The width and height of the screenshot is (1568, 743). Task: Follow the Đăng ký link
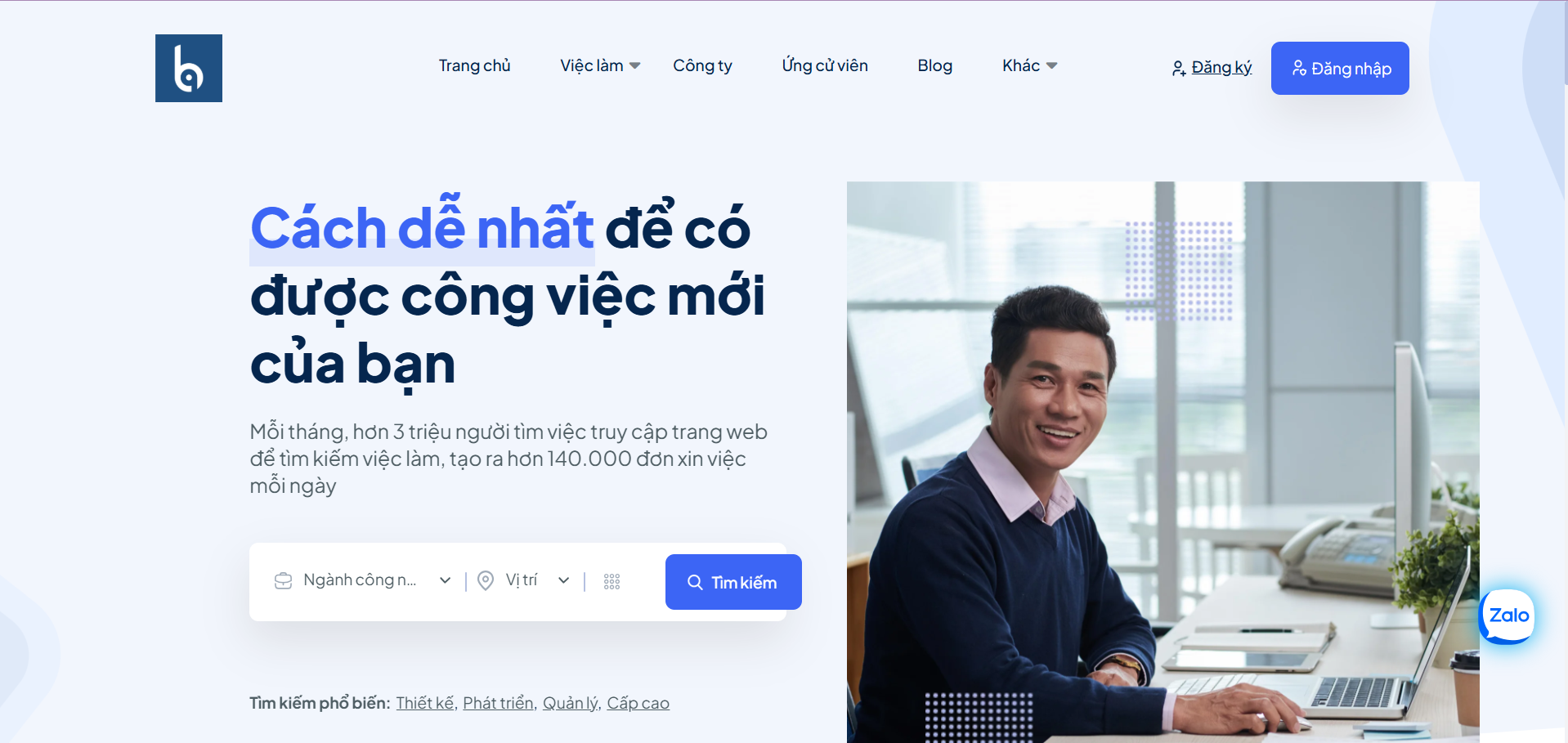point(1221,68)
